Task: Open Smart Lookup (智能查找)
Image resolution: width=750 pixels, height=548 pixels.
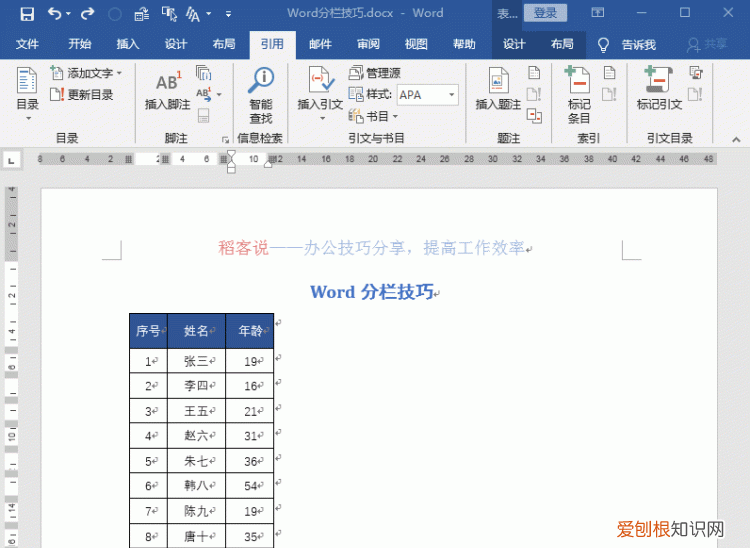Action: point(261,95)
